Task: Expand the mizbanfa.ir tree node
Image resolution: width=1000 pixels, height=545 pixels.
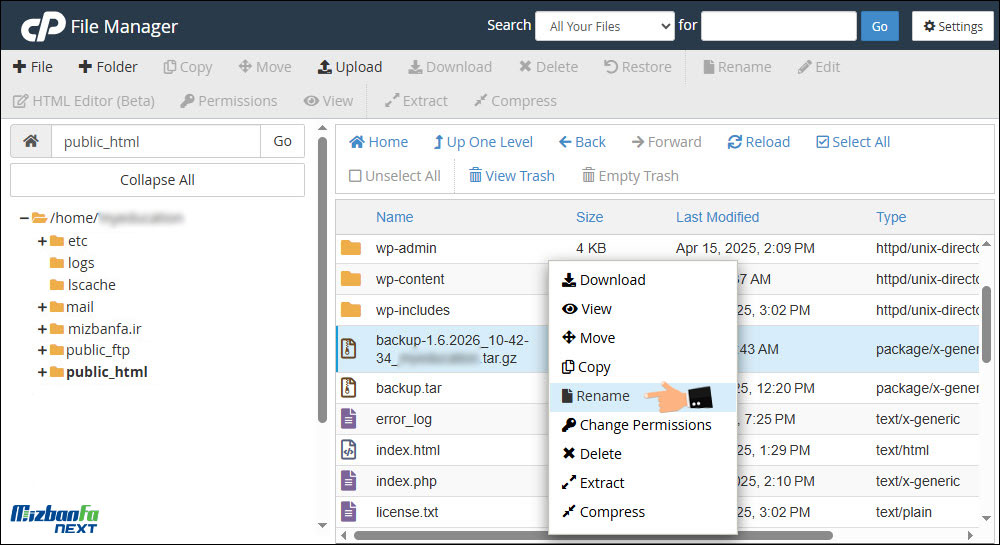Action: (x=42, y=329)
